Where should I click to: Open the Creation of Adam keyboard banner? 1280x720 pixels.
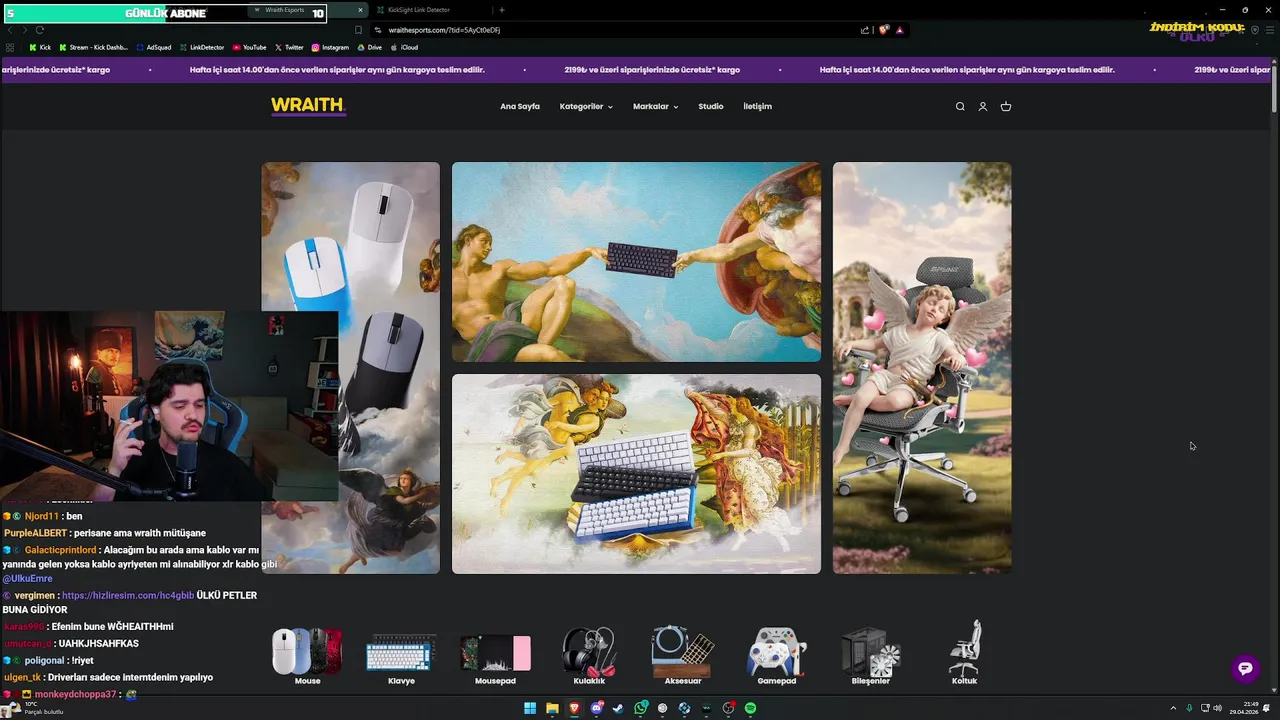[636, 262]
